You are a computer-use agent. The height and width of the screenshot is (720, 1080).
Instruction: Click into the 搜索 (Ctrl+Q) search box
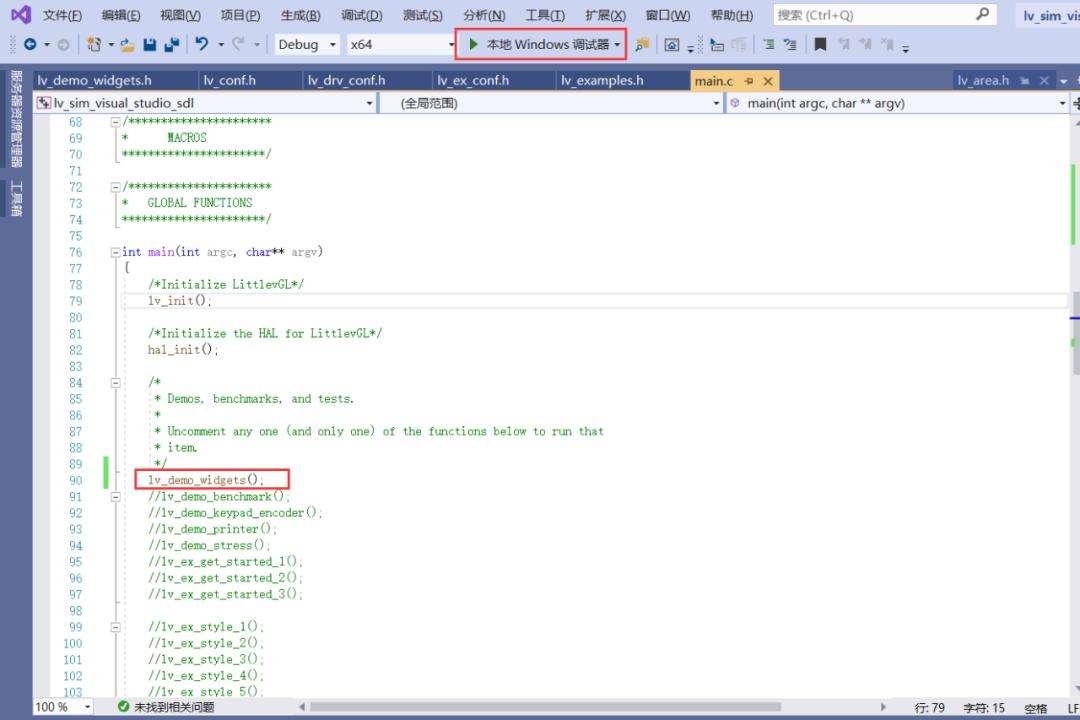pos(885,14)
